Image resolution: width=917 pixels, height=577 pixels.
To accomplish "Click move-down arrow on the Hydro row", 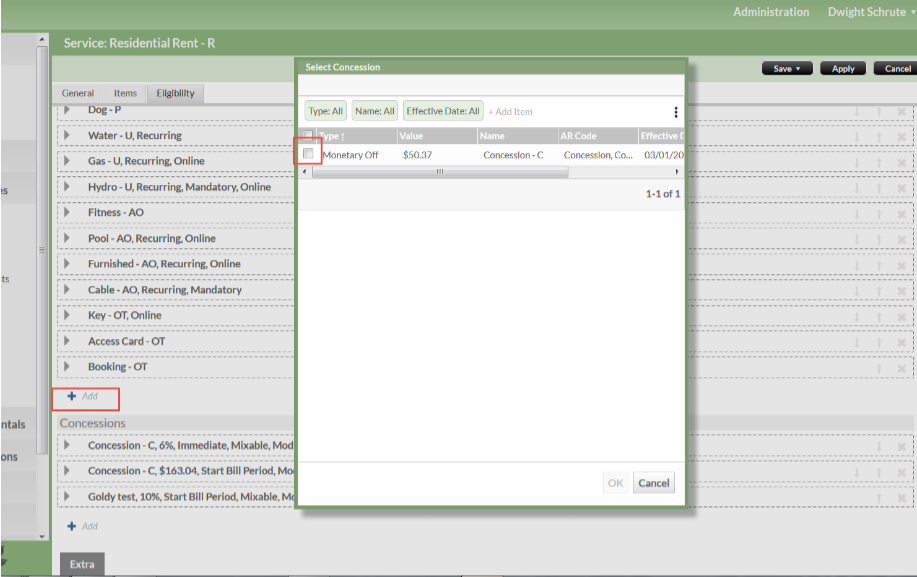I will pyautogui.click(x=857, y=188).
